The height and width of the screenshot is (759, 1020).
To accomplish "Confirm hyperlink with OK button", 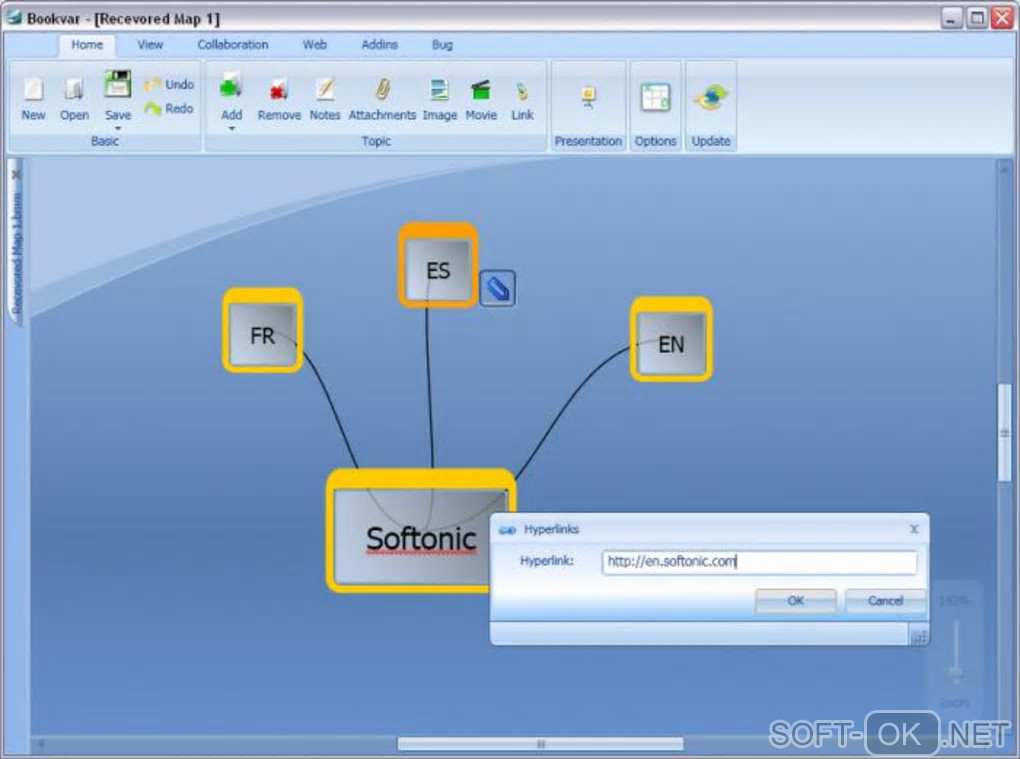I will coord(796,601).
